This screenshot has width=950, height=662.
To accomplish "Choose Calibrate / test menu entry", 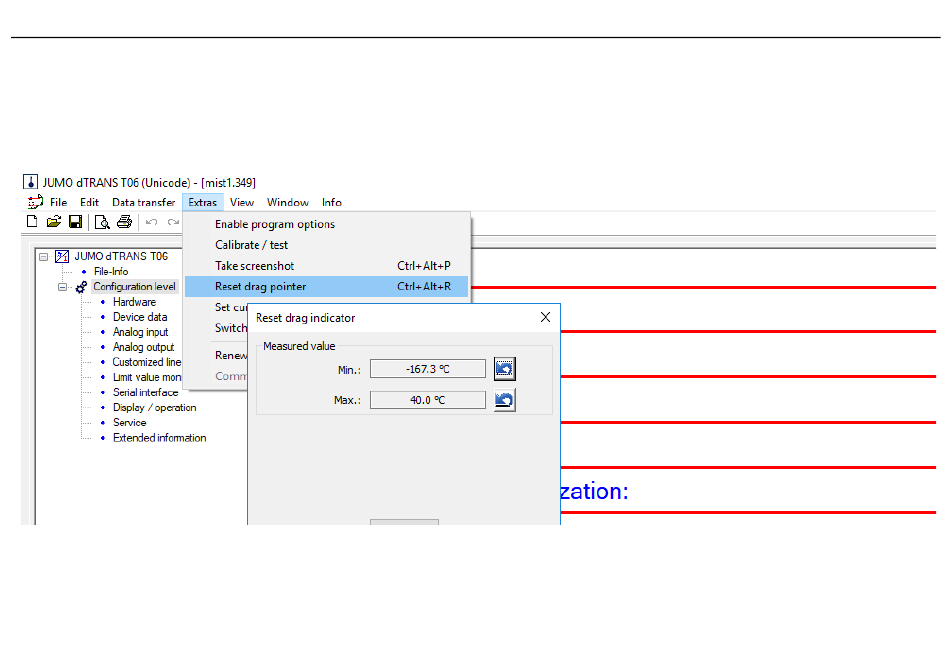I will click(x=327, y=245).
